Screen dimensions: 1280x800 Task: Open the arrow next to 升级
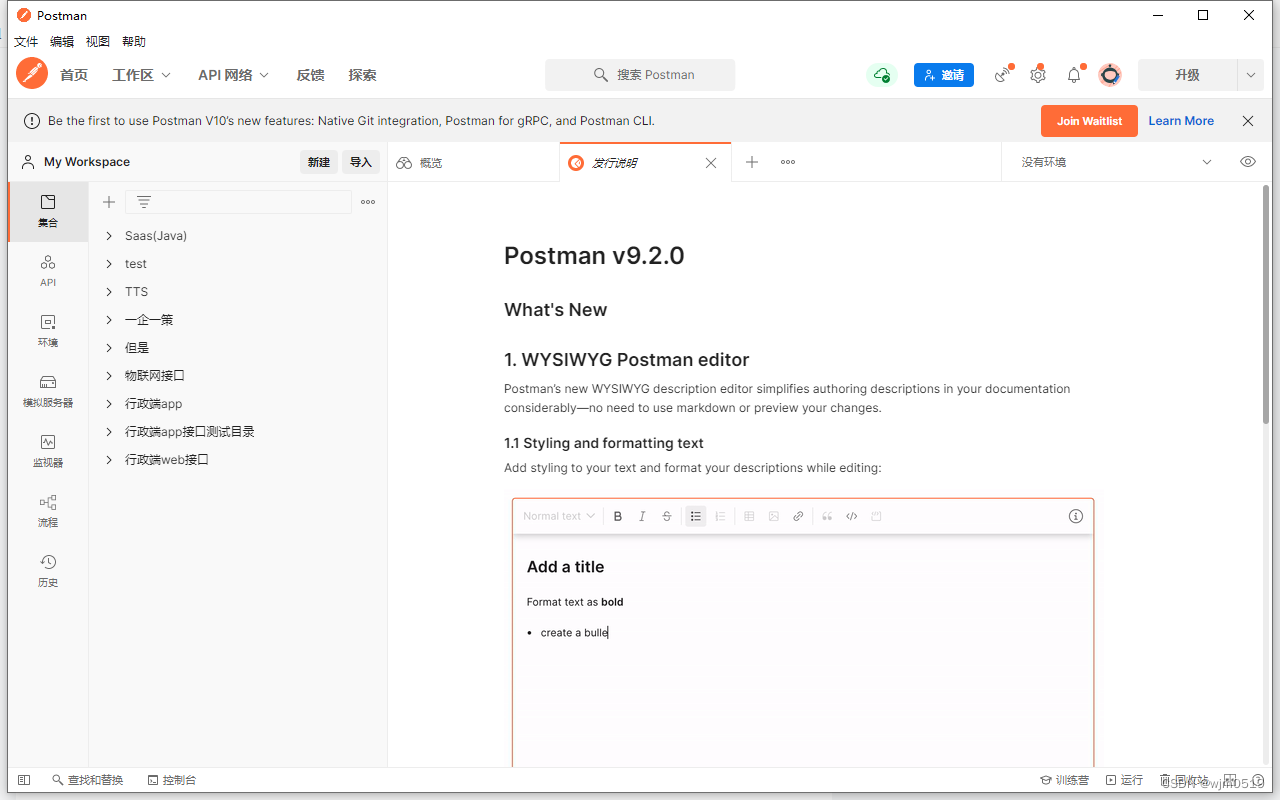(1250, 75)
